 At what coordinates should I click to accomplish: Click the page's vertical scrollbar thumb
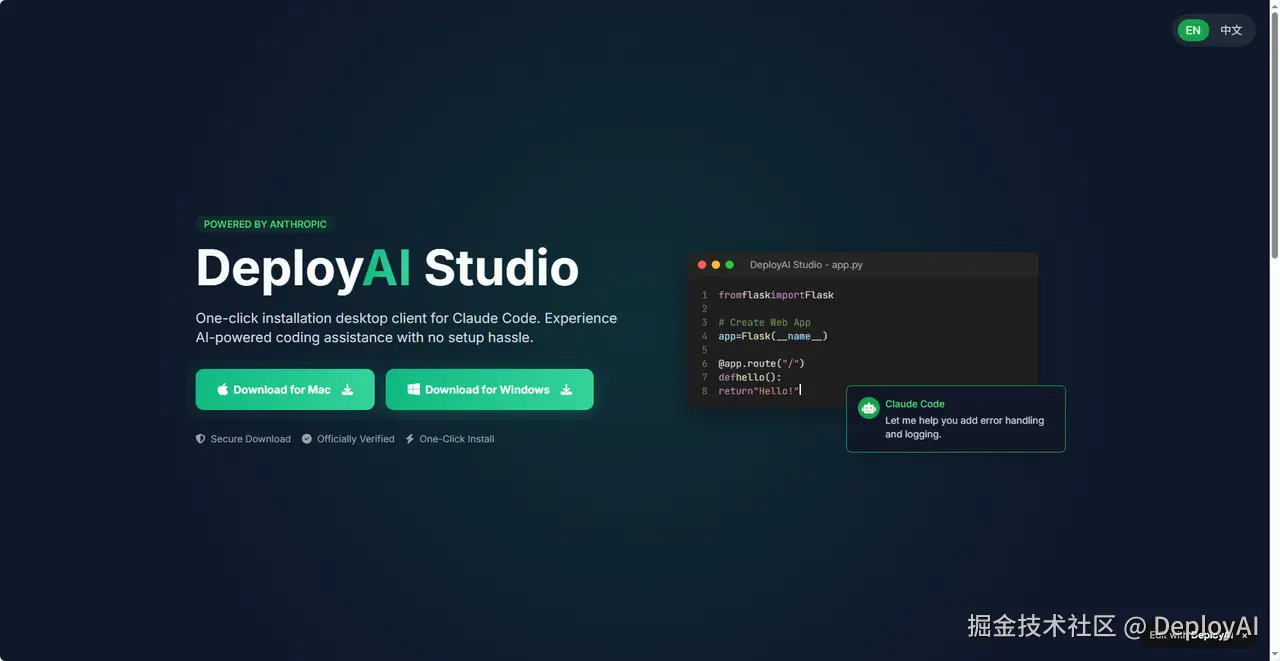(x=1273, y=135)
